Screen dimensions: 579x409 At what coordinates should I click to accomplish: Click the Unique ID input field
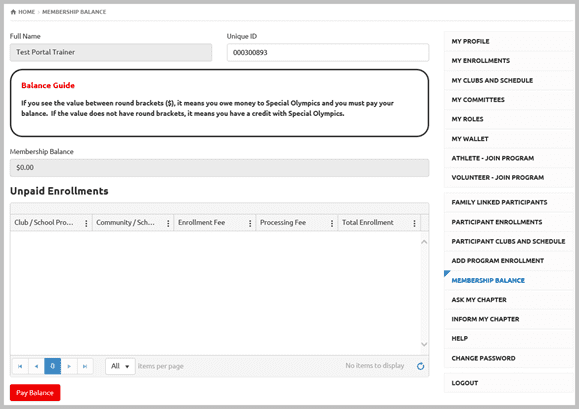(x=328, y=52)
